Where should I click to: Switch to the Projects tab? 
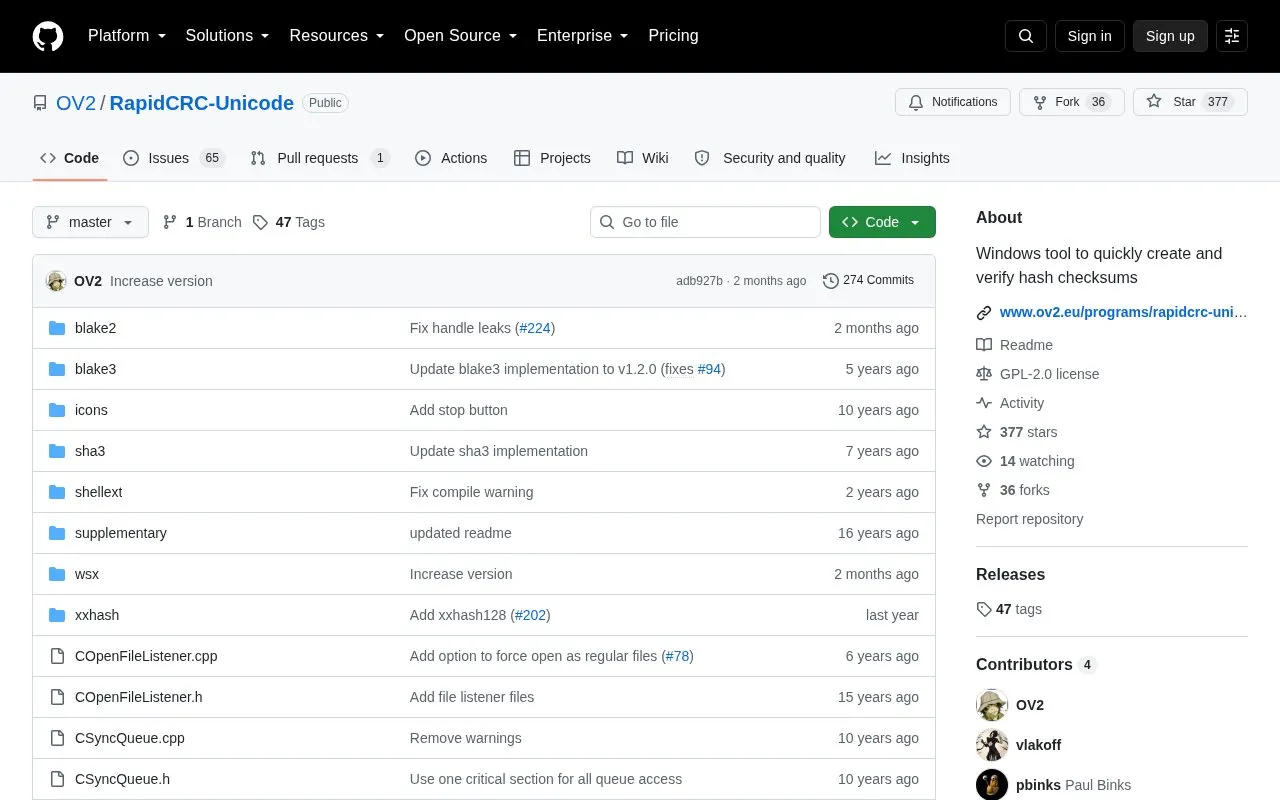[x=552, y=158]
